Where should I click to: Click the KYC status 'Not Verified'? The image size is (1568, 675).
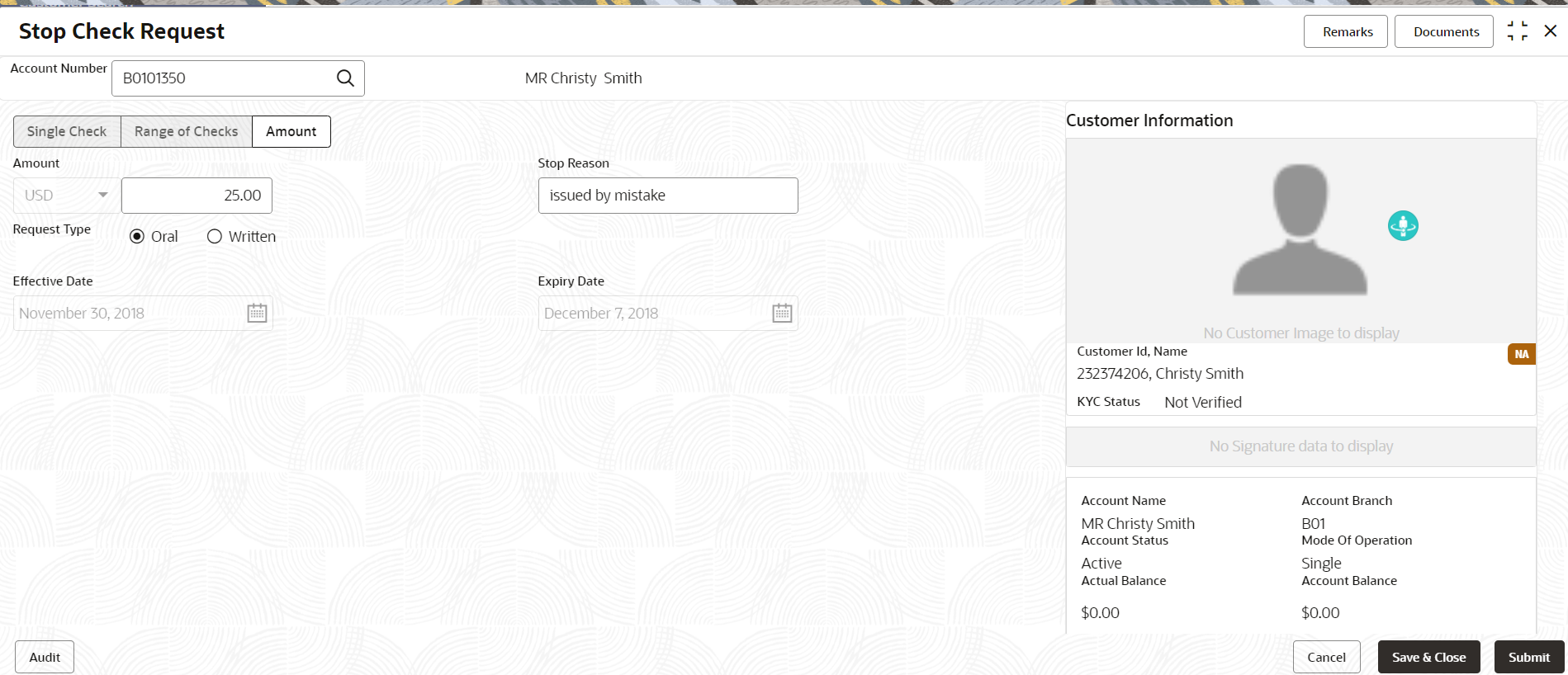tap(1203, 403)
